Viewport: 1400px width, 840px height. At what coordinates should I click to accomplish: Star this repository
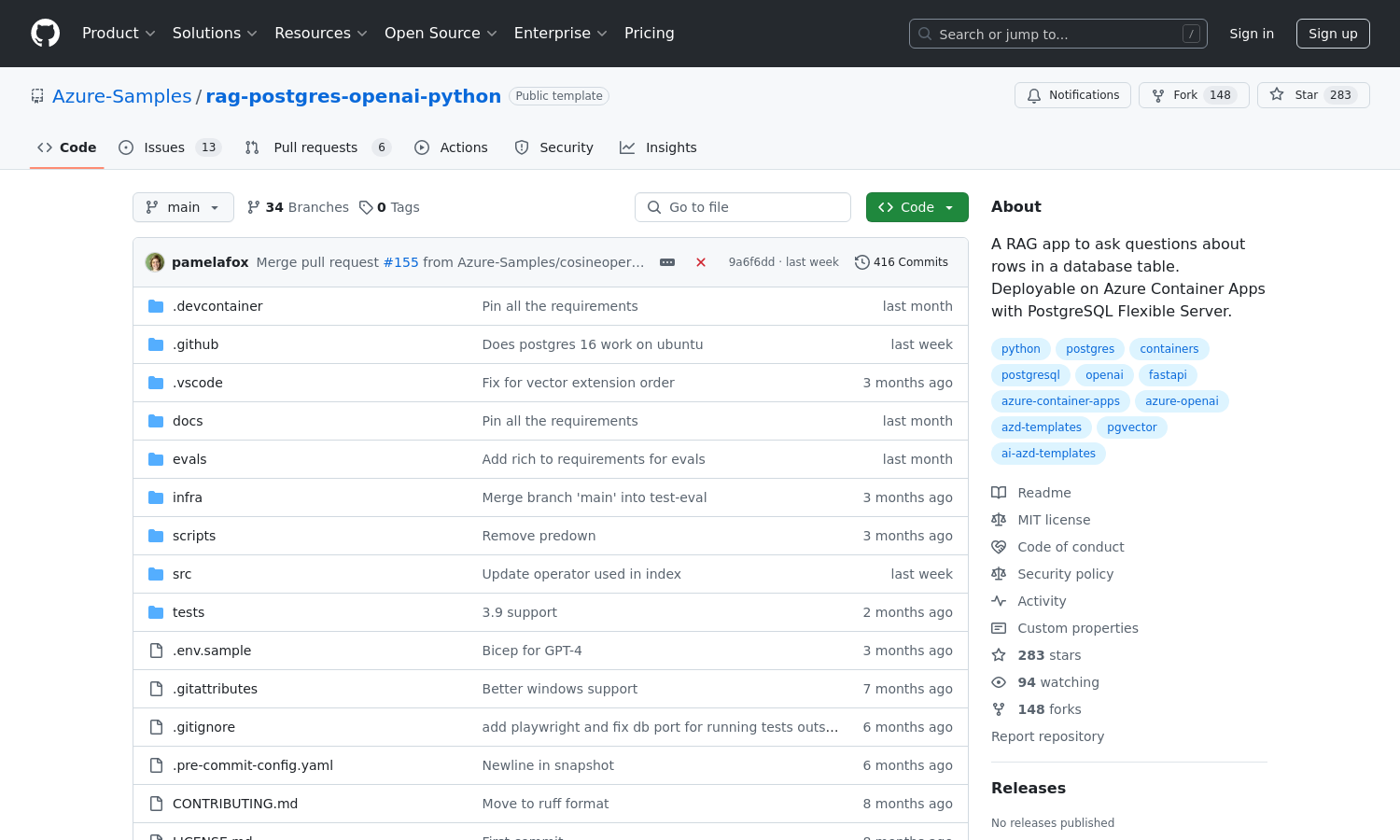coord(1313,95)
